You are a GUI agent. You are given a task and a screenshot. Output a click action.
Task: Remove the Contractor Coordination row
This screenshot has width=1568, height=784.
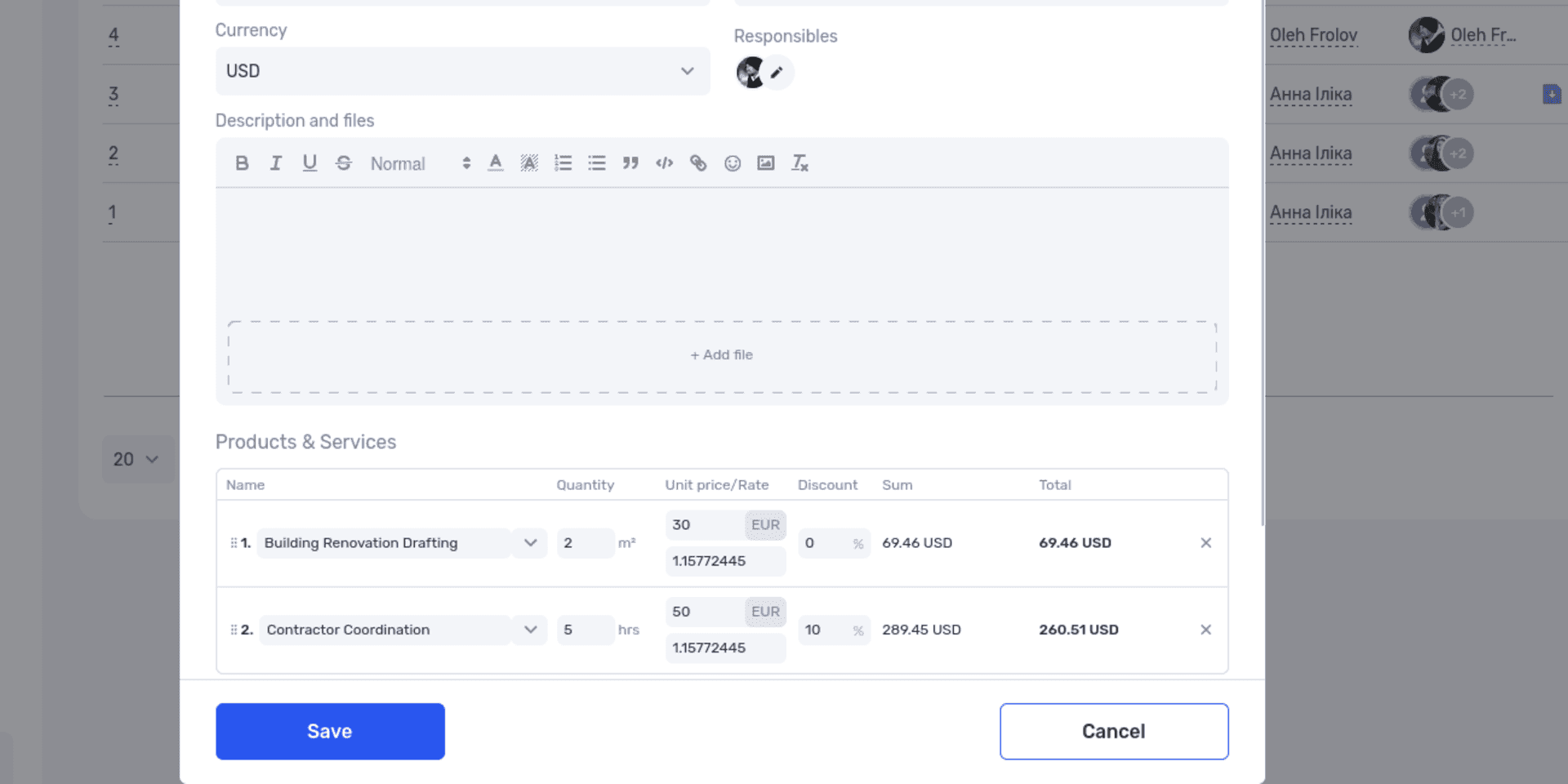(1206, 630)
